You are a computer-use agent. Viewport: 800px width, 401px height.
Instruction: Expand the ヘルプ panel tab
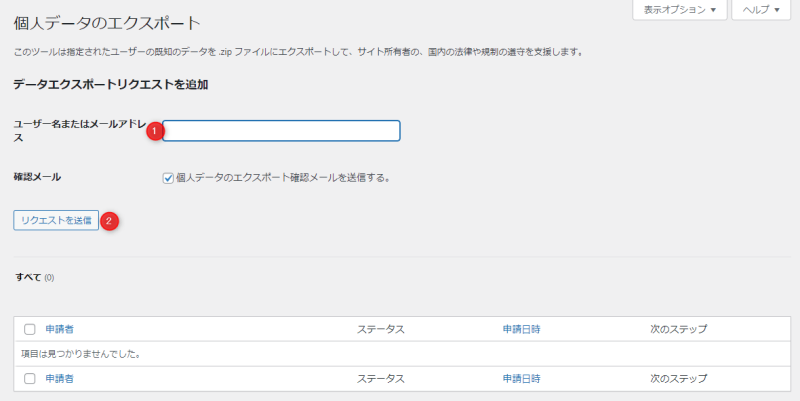[x=762, y=10]
